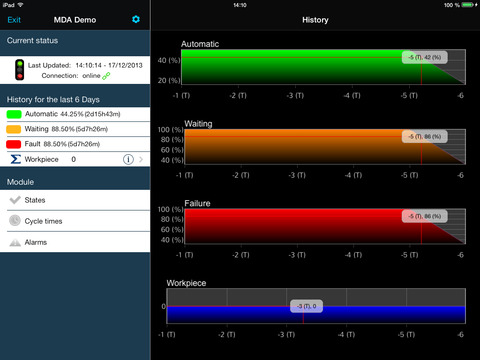Open the States module
This screenshot has height=360, width=480.
75,200
